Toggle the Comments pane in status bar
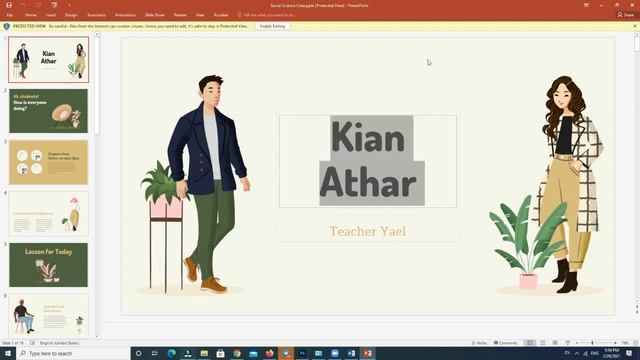The image size is (640, 360). pos(505,343)
